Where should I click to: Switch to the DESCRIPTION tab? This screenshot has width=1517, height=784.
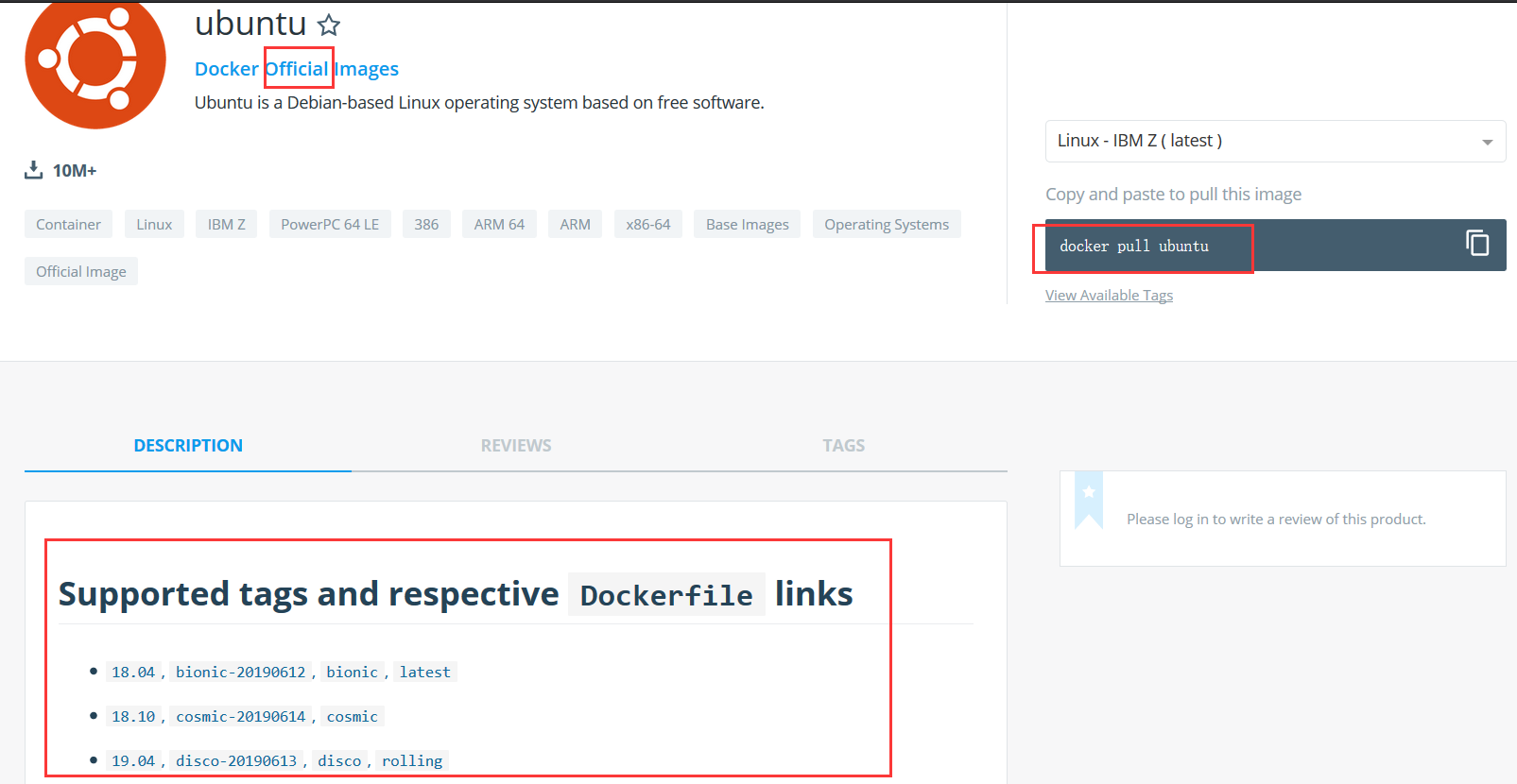pyautogui.click(x=188, y=446)
